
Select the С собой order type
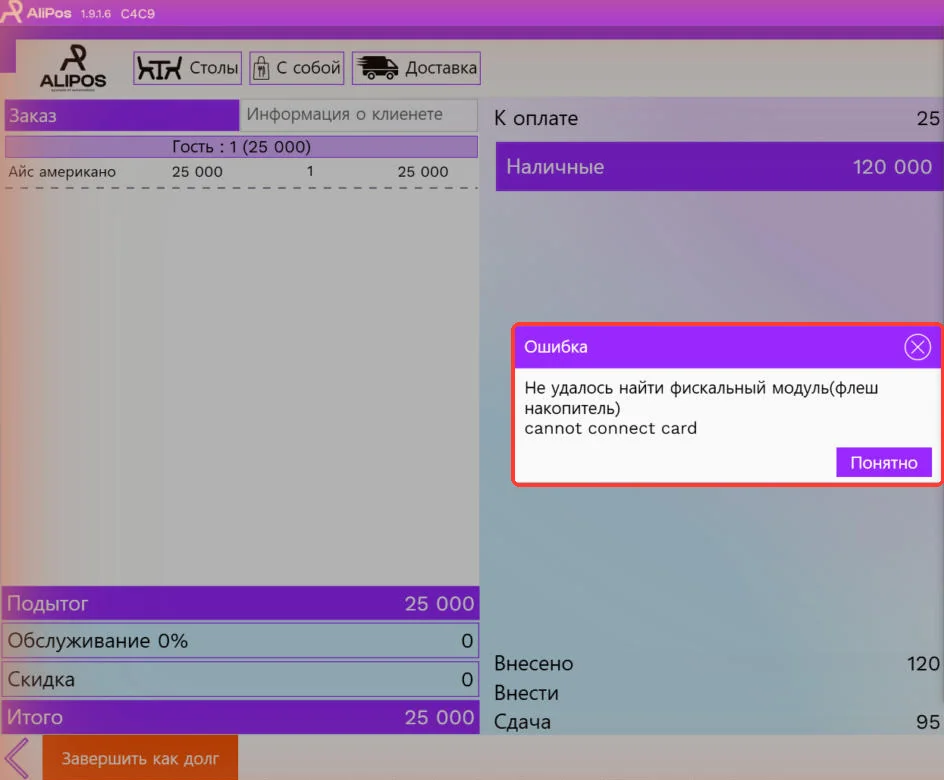point(297,68)
